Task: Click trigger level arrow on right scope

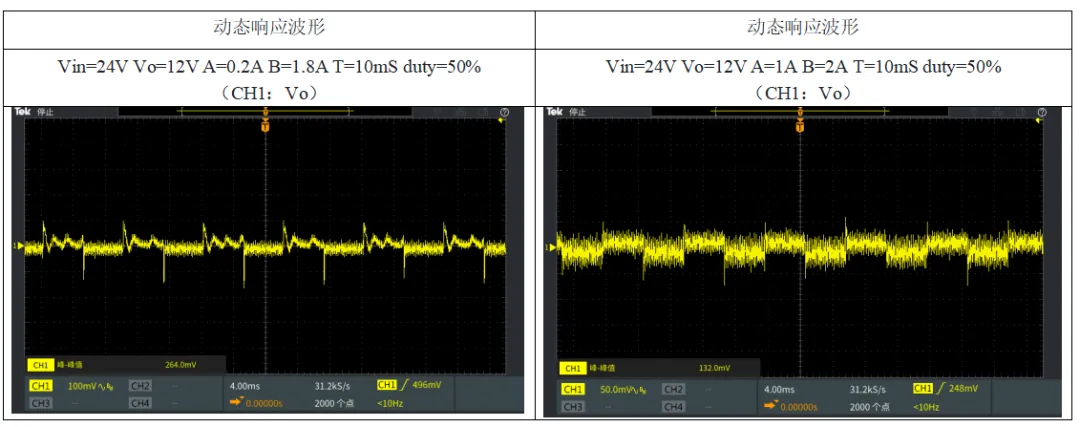Action: point(1039,122)
